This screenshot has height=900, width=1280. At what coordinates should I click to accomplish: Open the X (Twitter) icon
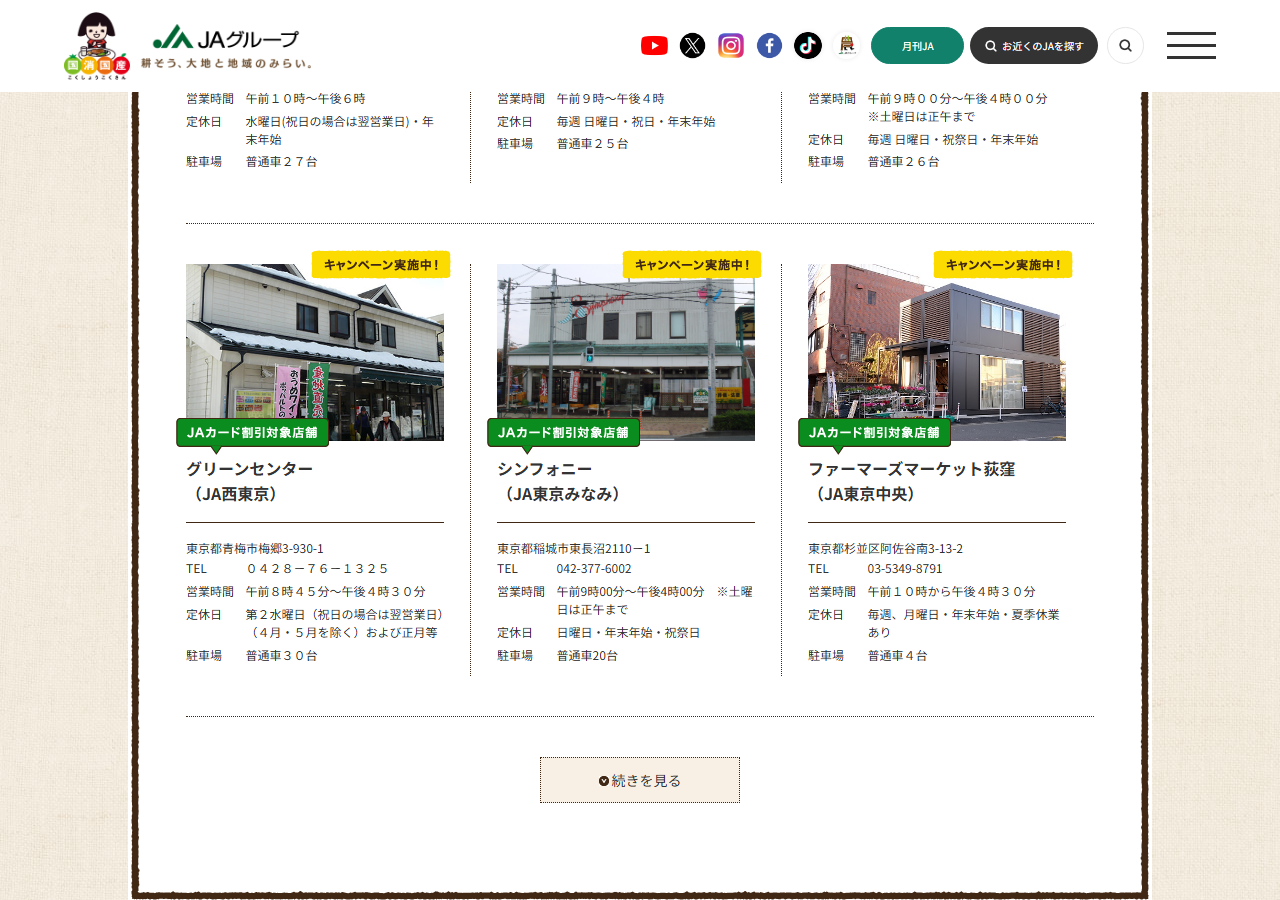[692, 45]
